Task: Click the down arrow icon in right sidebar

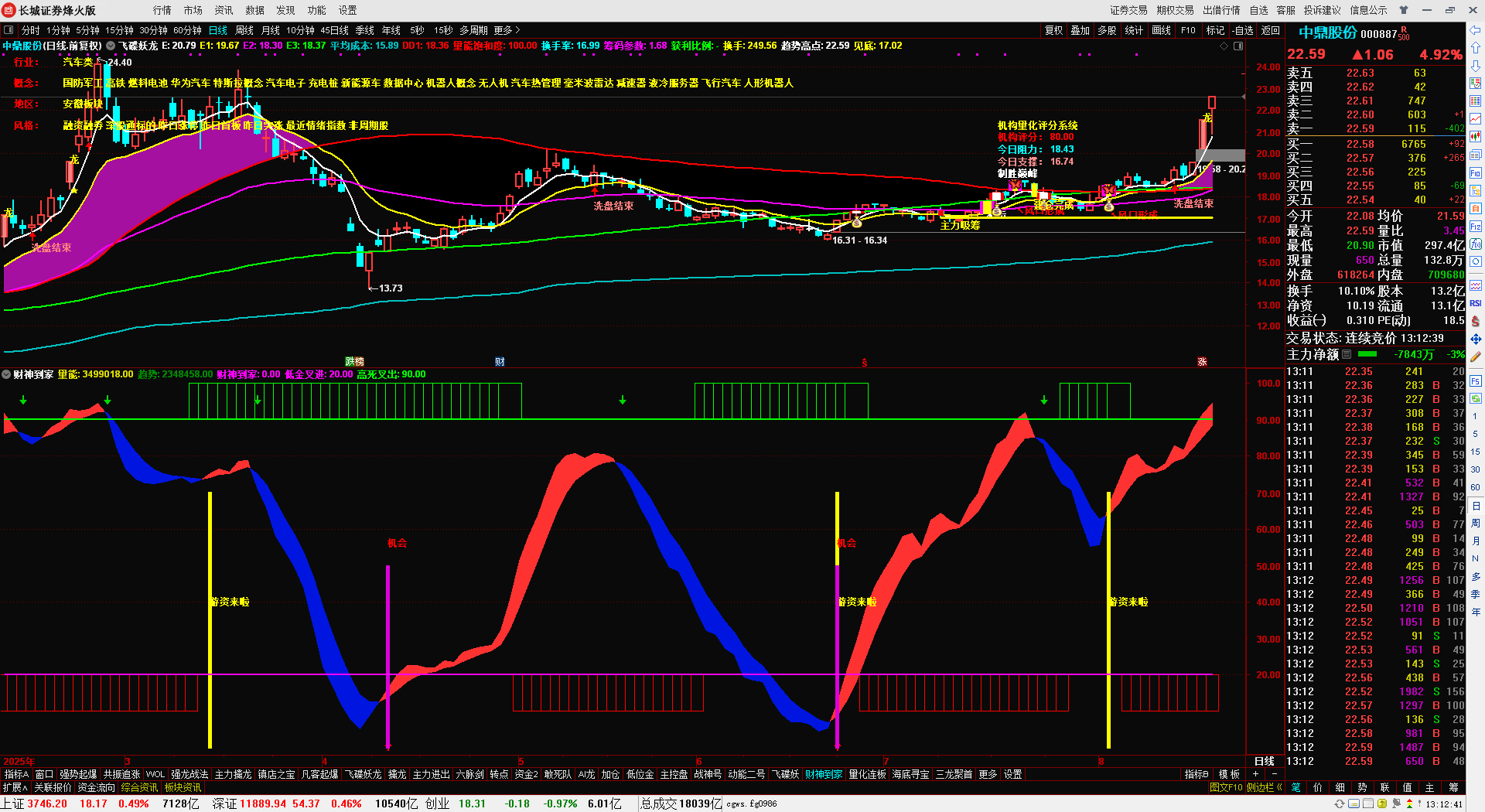Action: (x=1476, y=66)
